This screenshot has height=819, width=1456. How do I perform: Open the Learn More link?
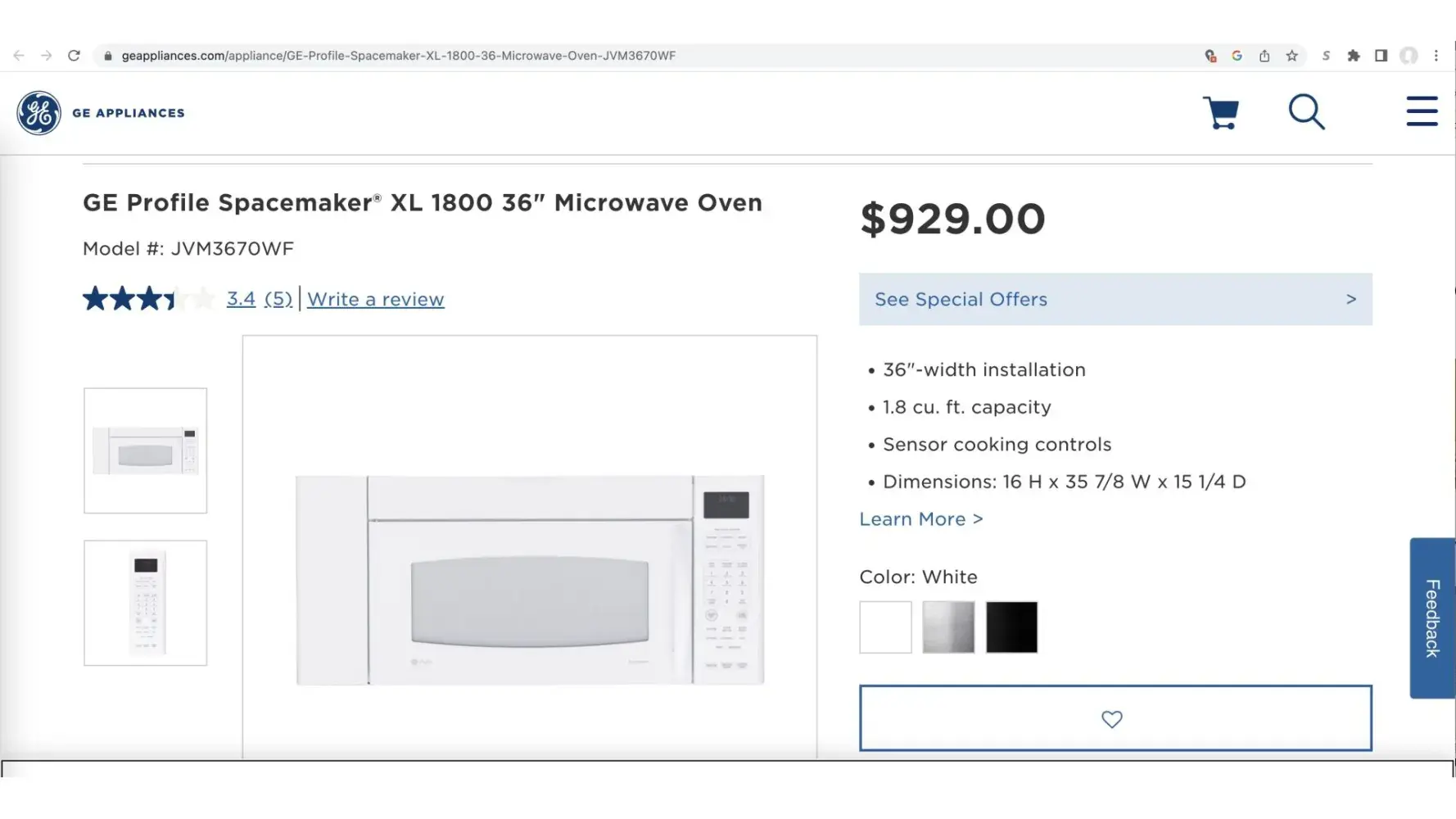920,519
